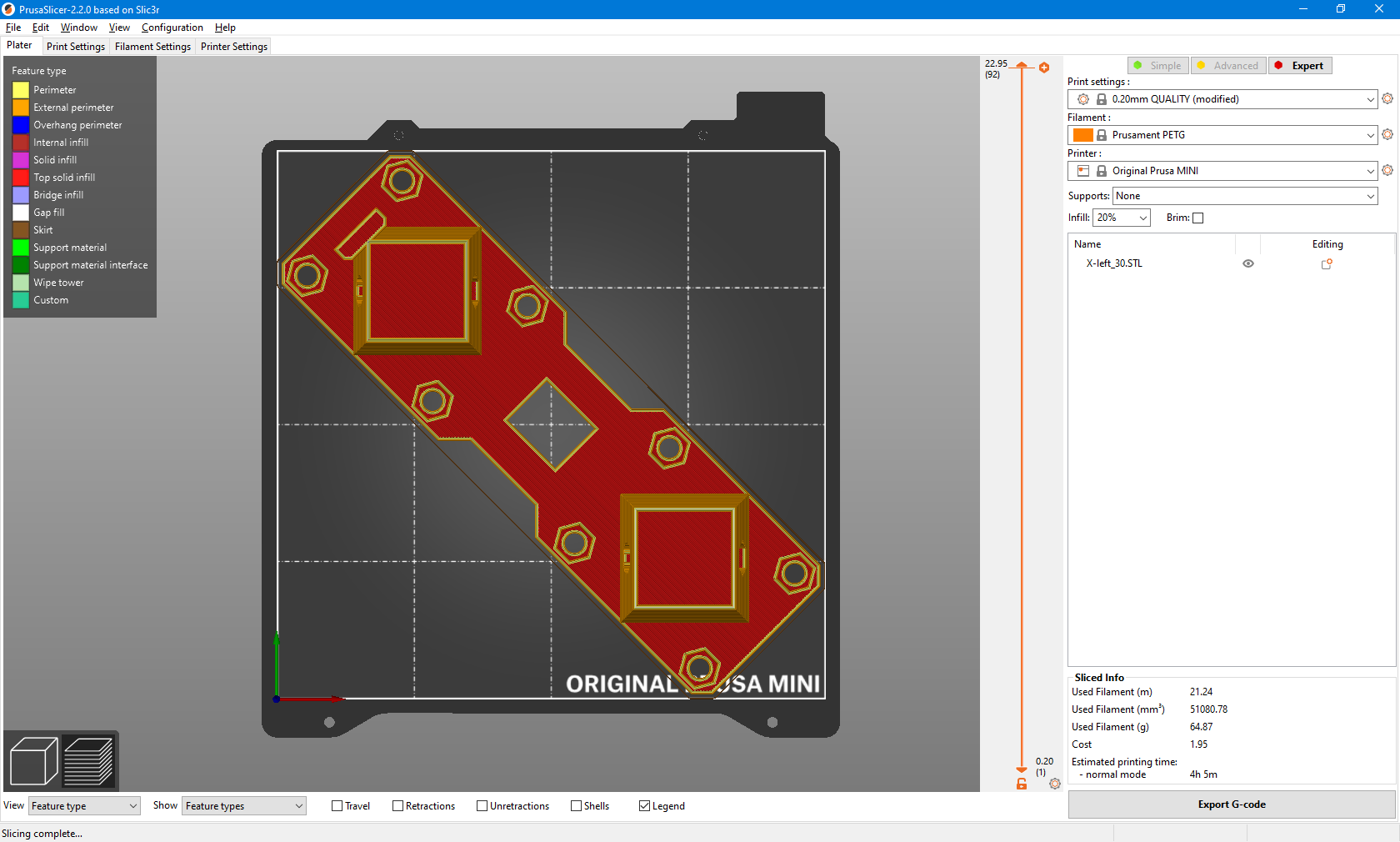1400x842 pixels.
Task: Open the View menu
Action: [x=119, y=28]
